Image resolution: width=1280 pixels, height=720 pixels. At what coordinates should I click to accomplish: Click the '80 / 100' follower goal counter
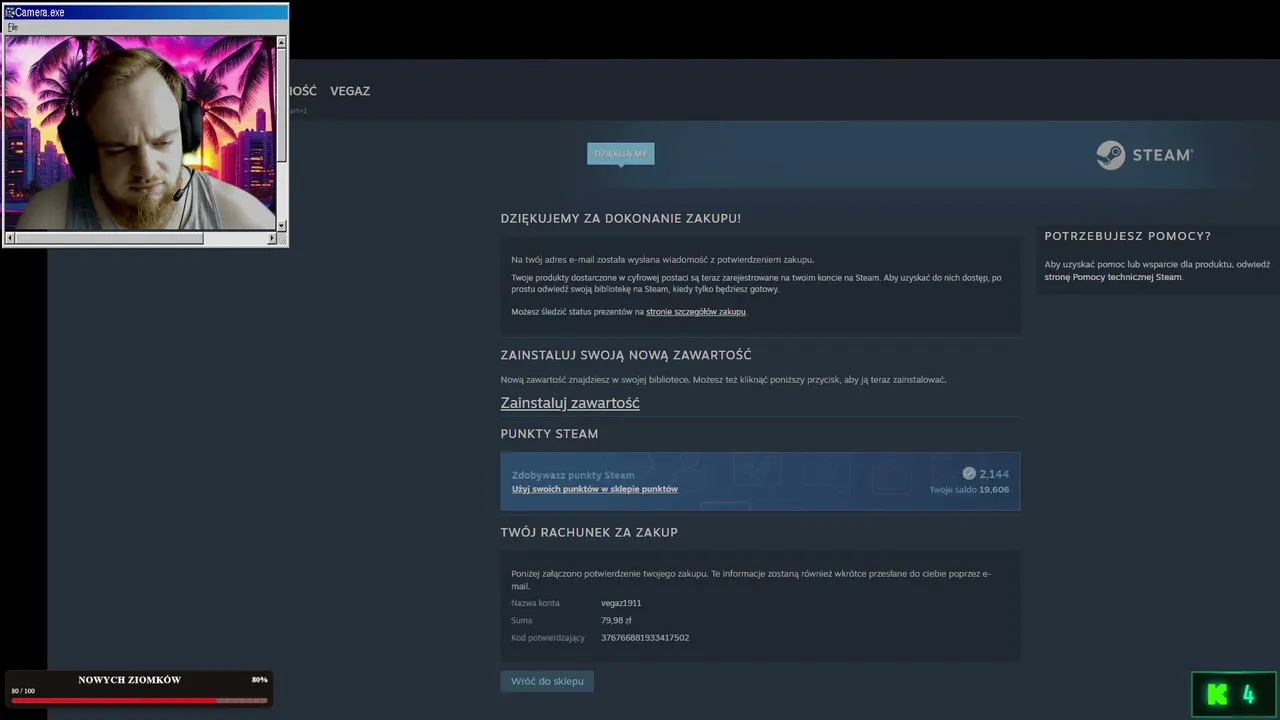tap(23, 691)
